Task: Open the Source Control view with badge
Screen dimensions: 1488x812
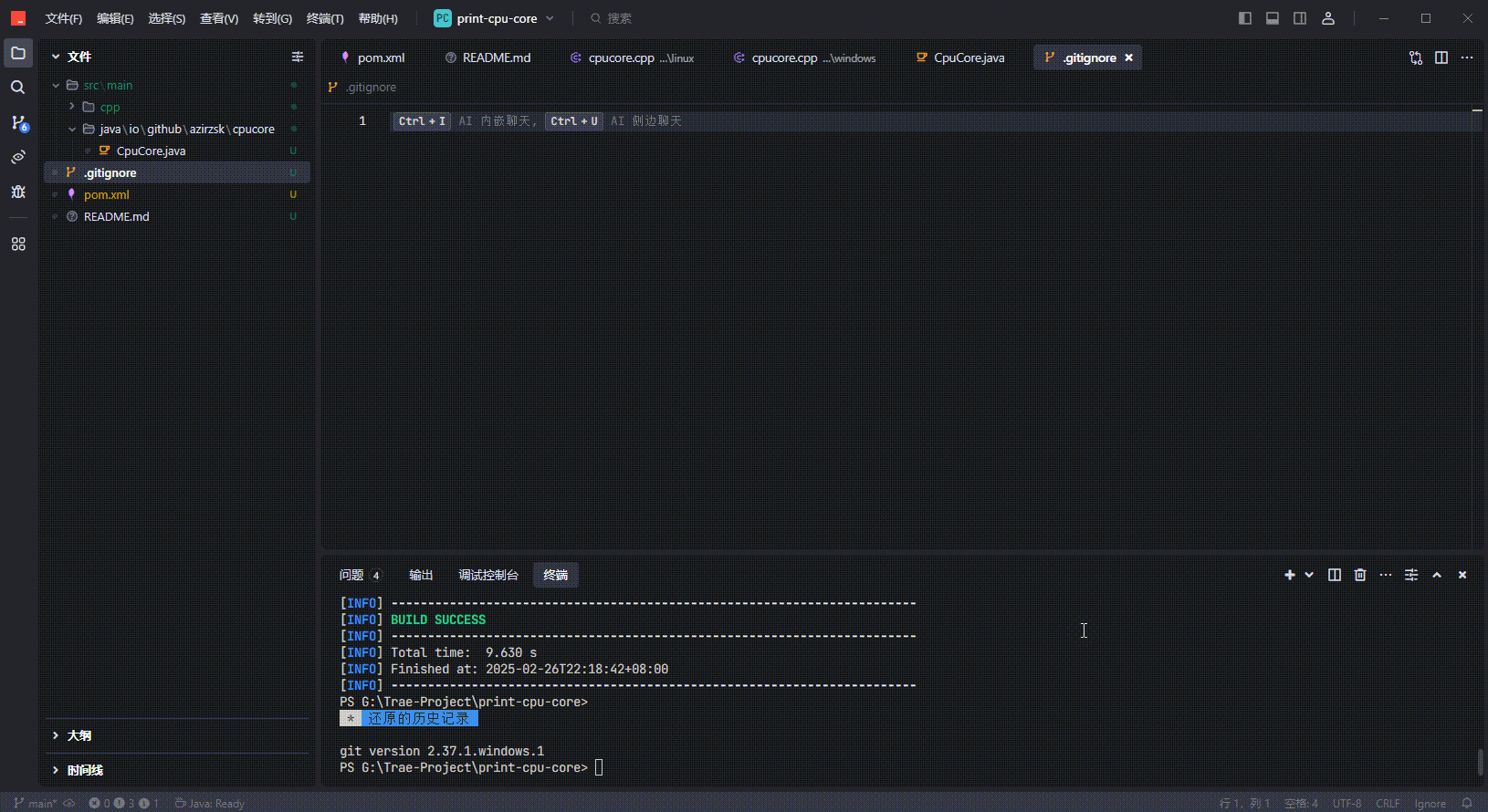Action: (x=18, y=122)
